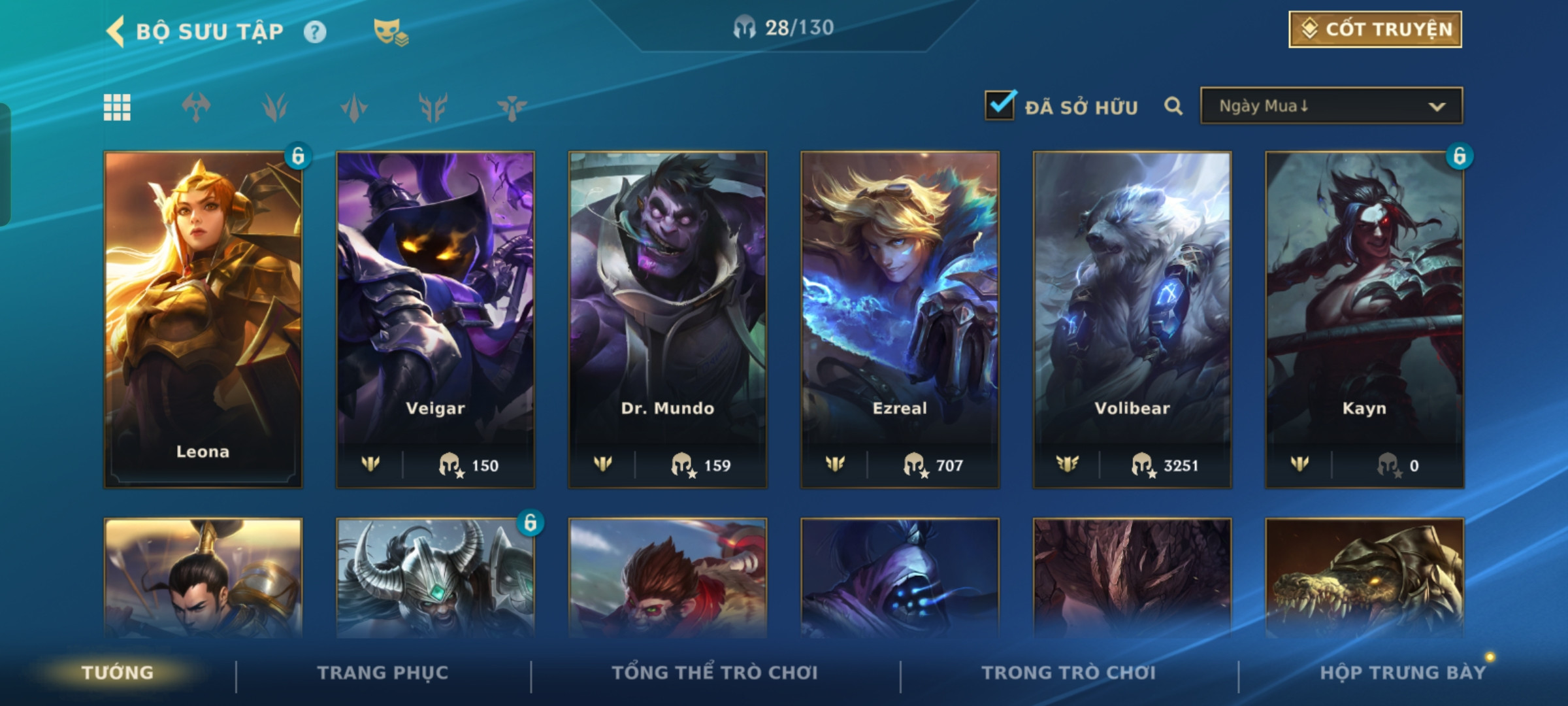Open the Ngày Mua sort dropdown
The image size is (1568, 706).
pyautogui.click(x=1331, y=106)
